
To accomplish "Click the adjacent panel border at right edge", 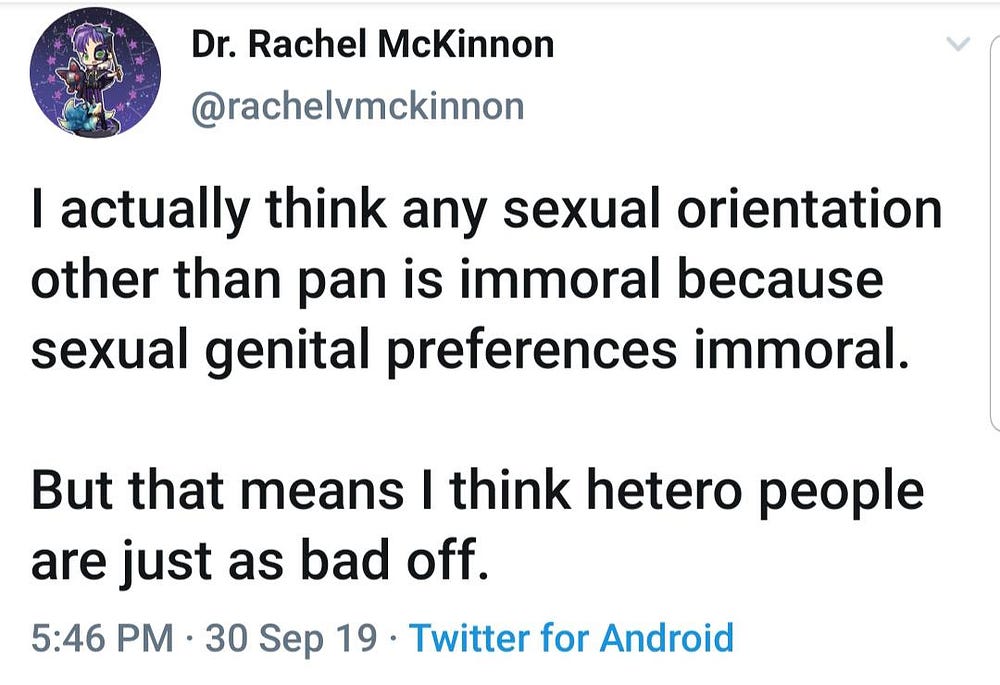I will [x=995, y=233].
